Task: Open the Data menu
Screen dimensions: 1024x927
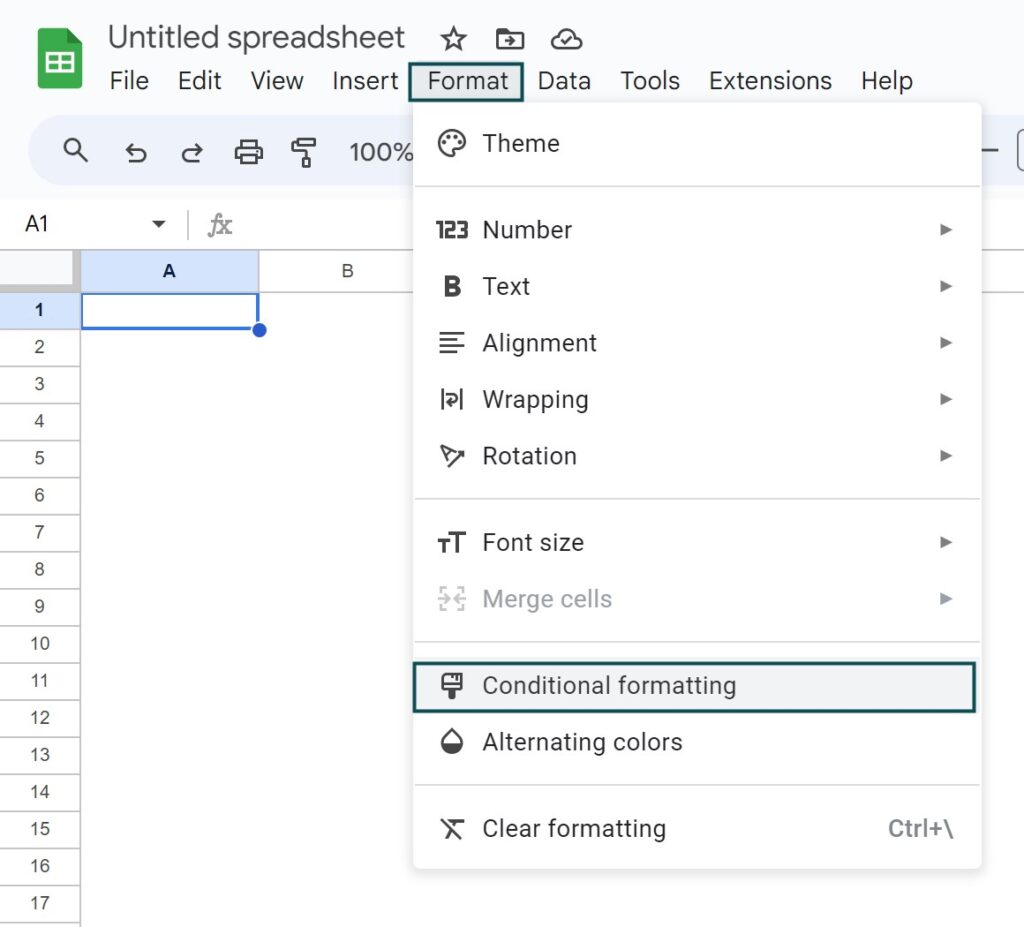Action: tap(564, 81)
